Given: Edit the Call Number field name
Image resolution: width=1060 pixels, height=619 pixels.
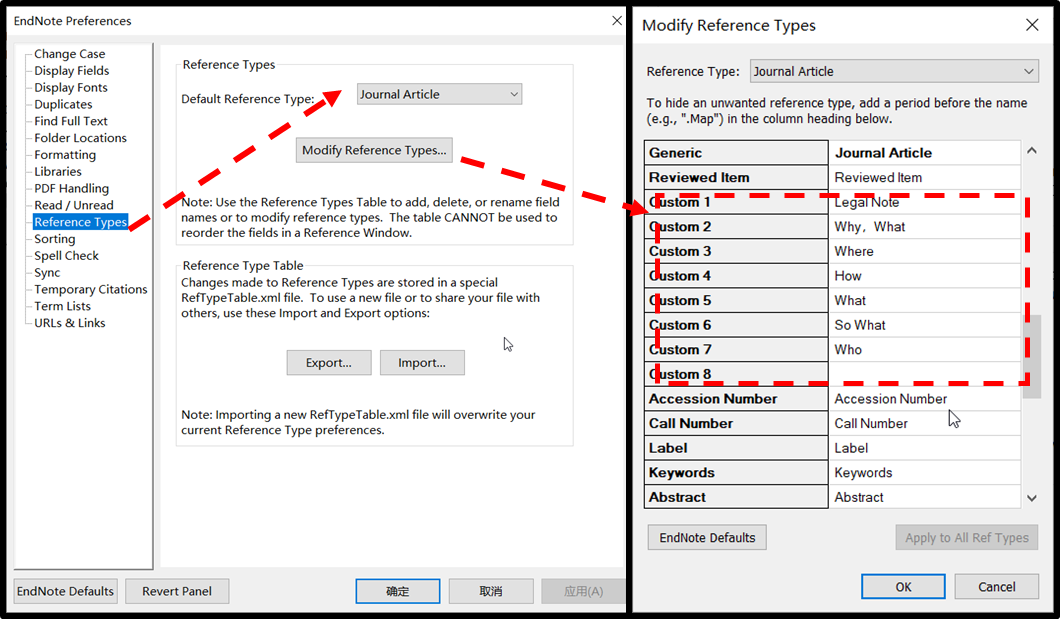Looking at the screenshot, I should pyautogui.click(x=924, y=423).
